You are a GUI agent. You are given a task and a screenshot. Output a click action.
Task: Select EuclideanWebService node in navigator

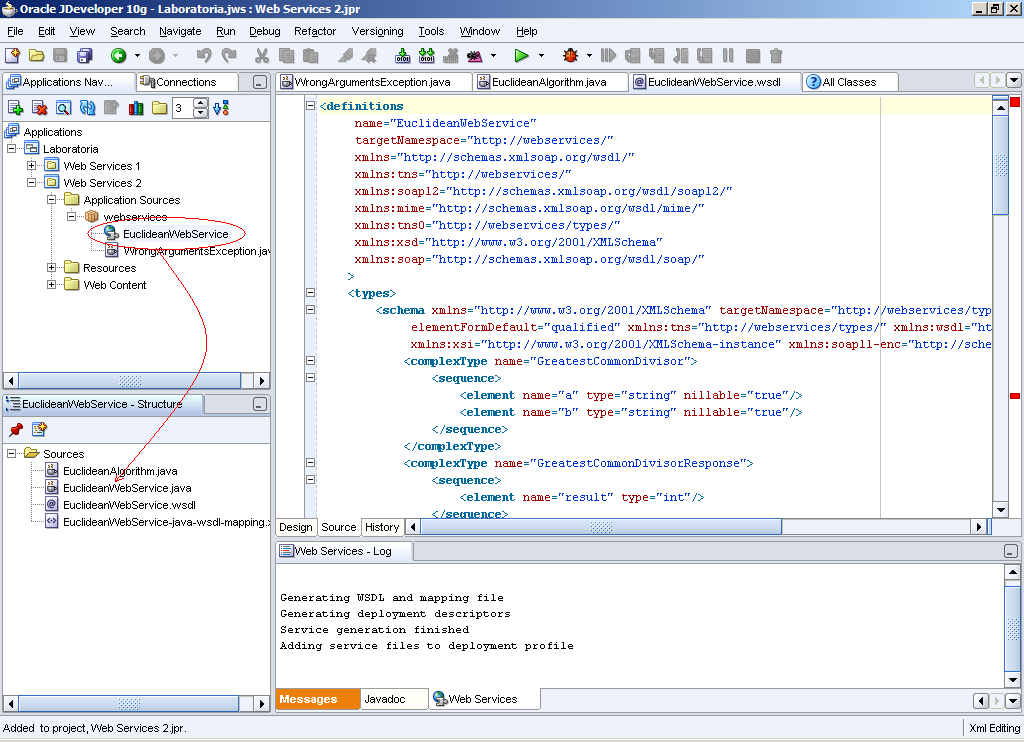[176, 234]
